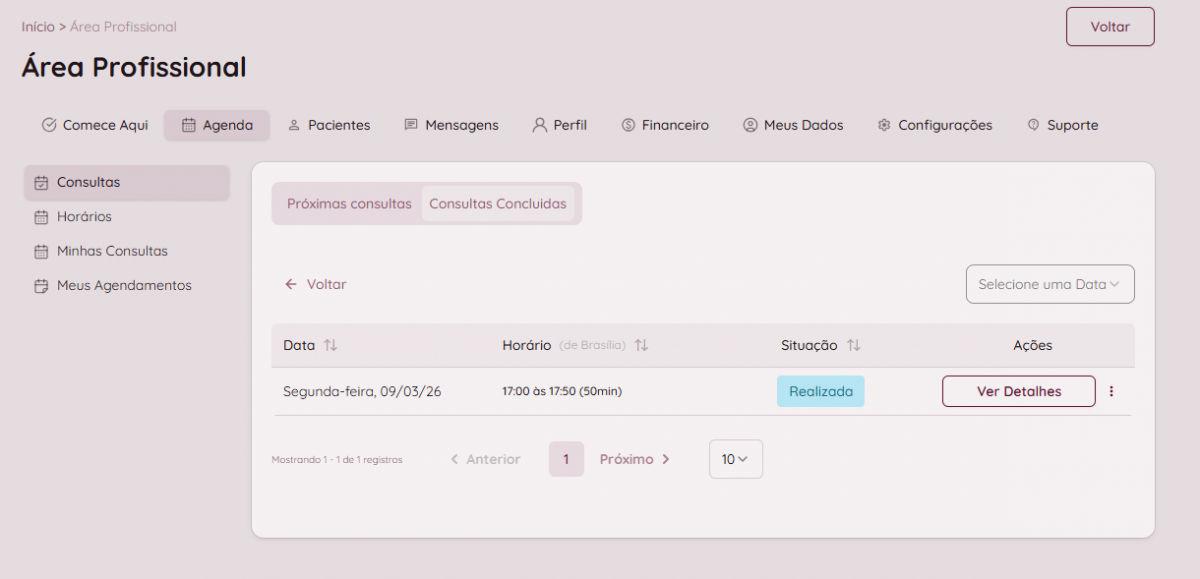1200x579 pixels.
Task: Switch to Próximas consultas tab
Action: 349,204
